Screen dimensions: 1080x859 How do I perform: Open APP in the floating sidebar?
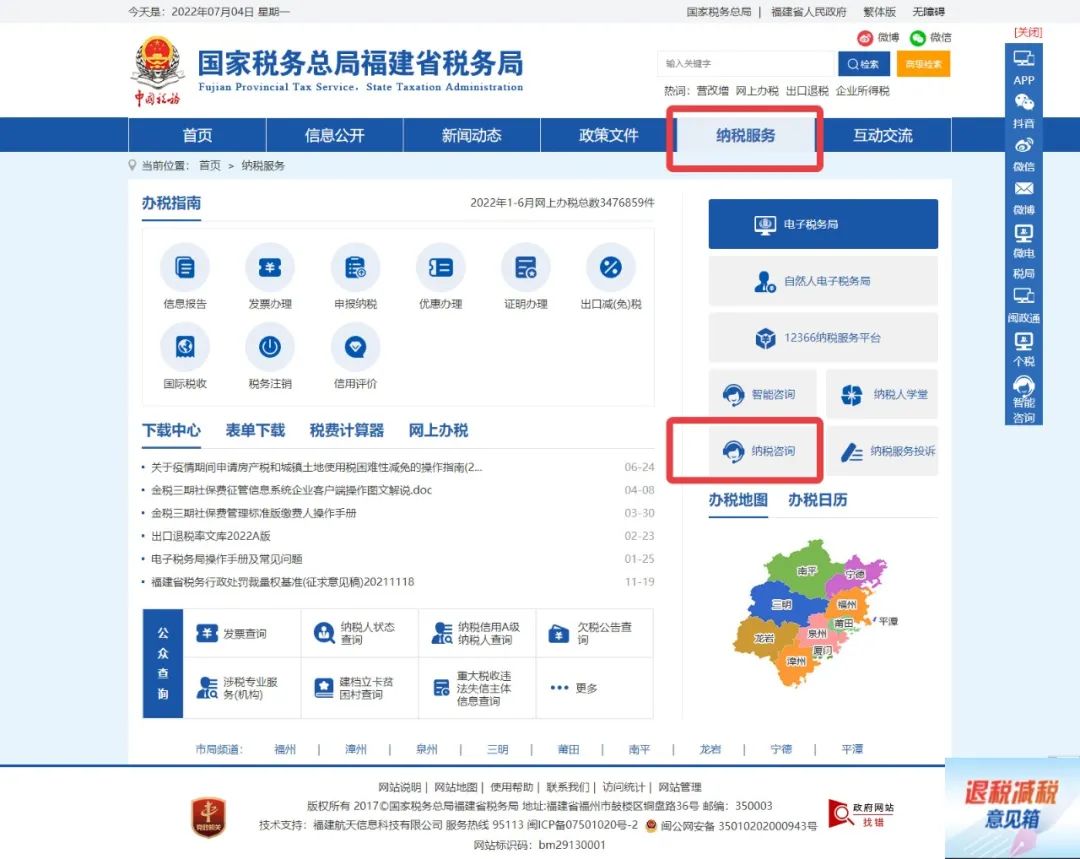click(x=1024, y=68)
